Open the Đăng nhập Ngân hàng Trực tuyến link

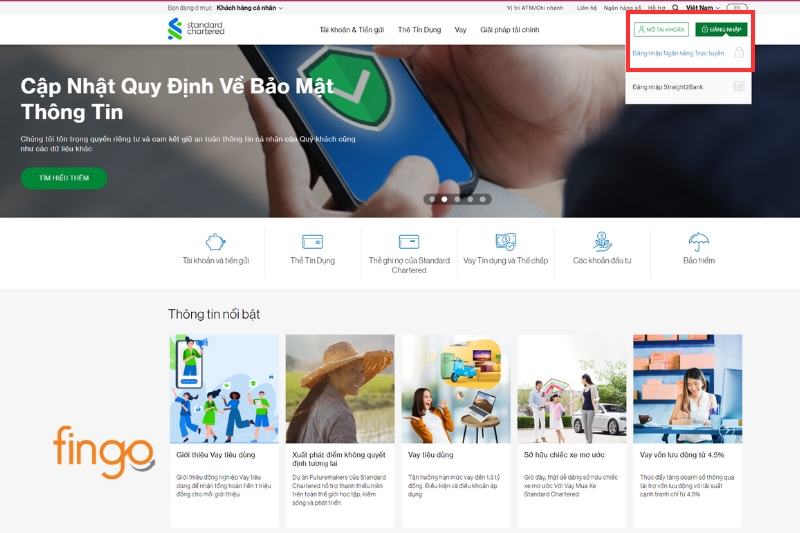678,53
